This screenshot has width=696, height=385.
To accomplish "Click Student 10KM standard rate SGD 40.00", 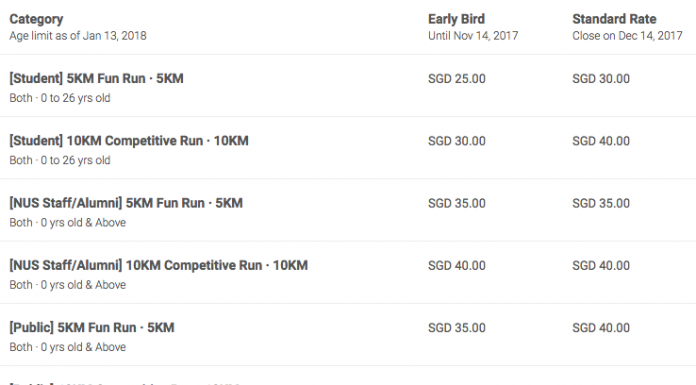I will [601, 141].
